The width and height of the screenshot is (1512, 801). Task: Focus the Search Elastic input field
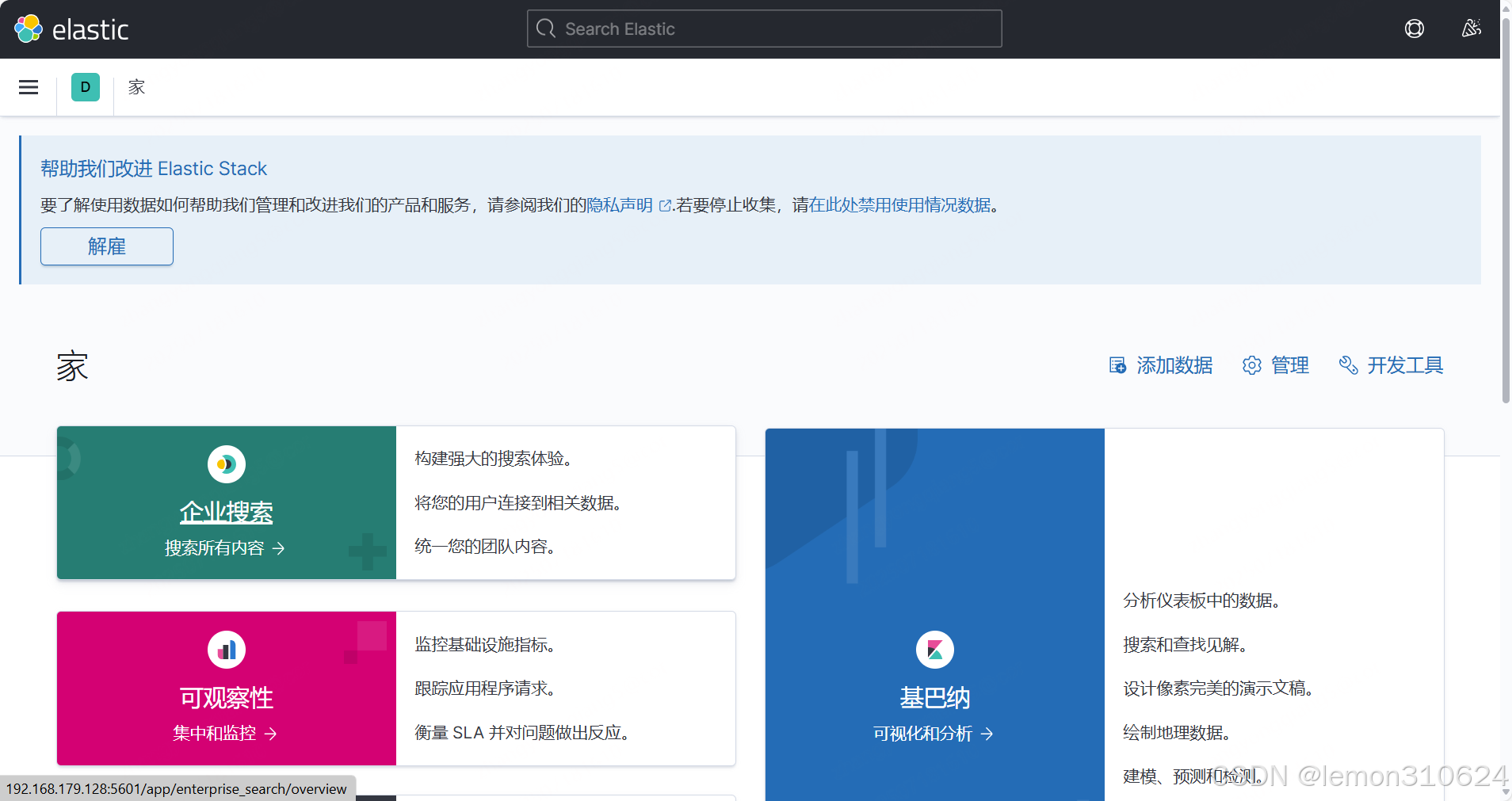765,29
